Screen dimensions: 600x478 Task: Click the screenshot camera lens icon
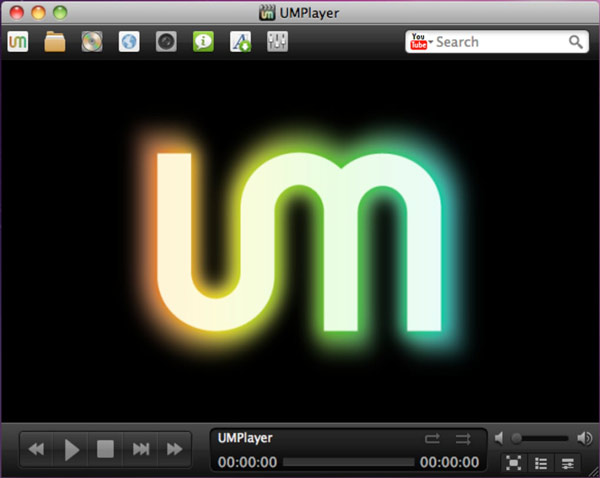(166, 41)
